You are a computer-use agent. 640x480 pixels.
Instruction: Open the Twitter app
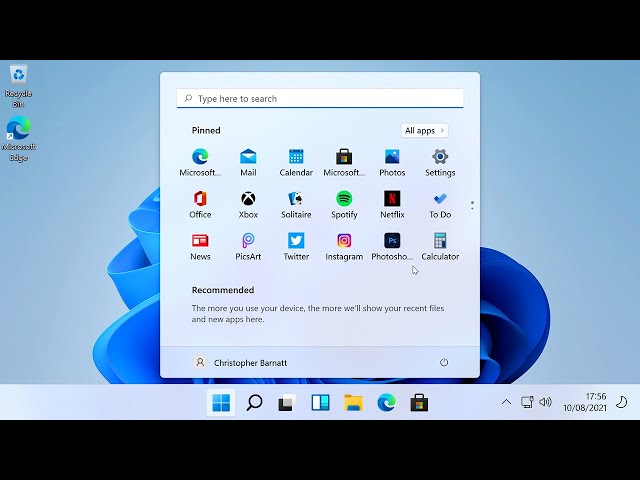point(296,247)
